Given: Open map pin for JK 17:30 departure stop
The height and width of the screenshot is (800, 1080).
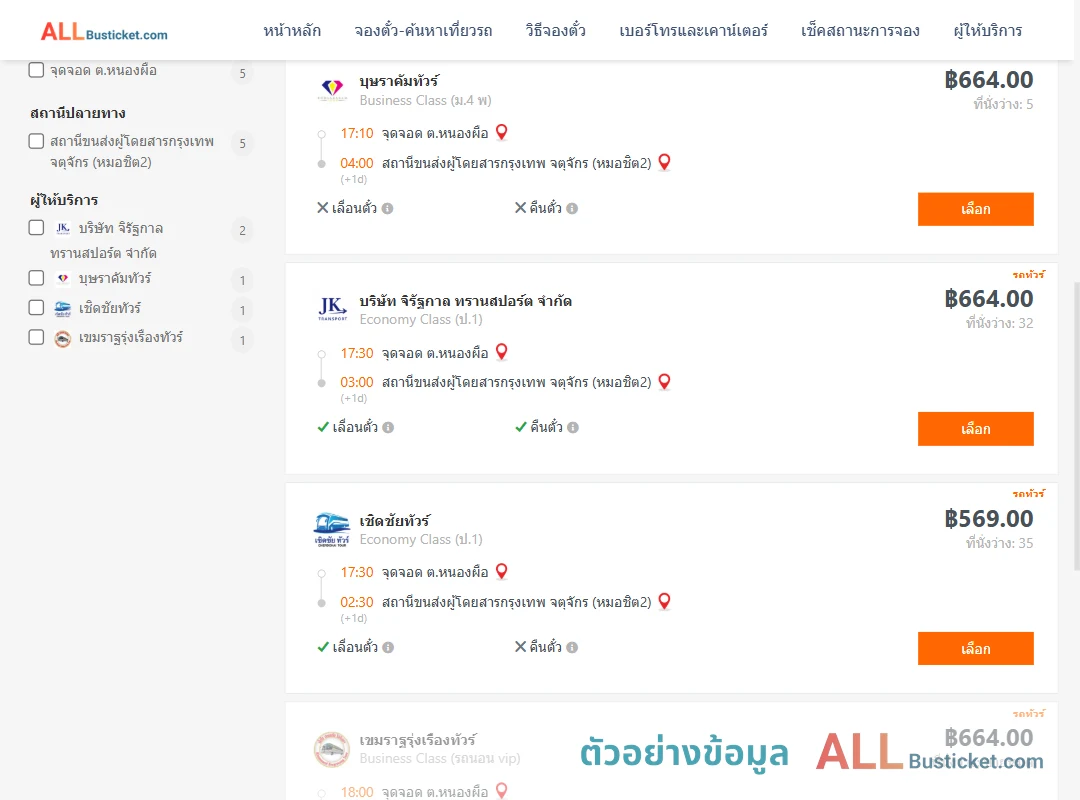Looking at the screenshot, I should click(x=501, y=351).
